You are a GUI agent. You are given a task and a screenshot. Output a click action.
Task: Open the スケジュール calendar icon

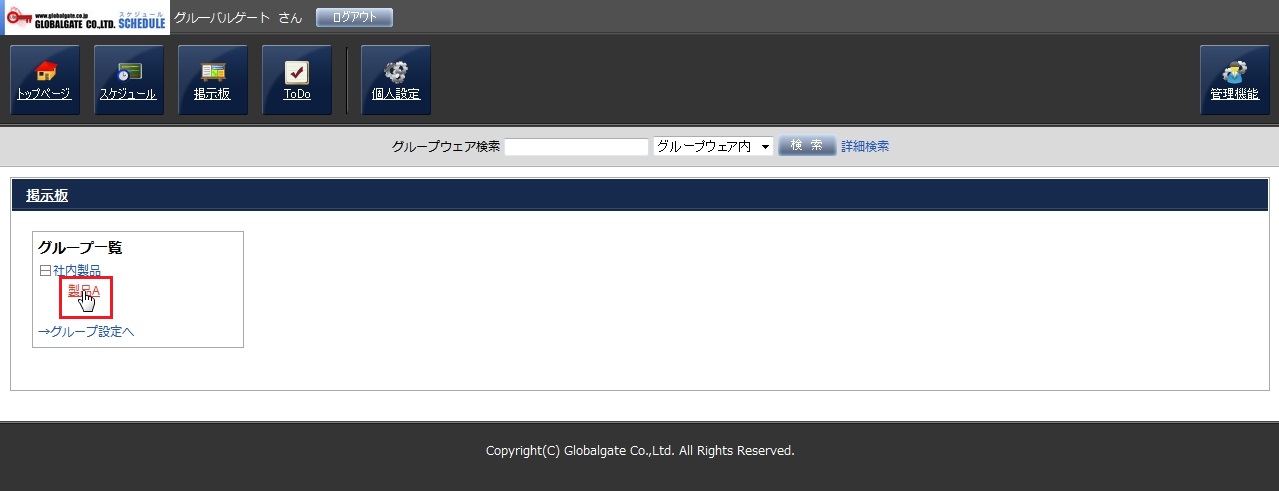tap(128, 80)
